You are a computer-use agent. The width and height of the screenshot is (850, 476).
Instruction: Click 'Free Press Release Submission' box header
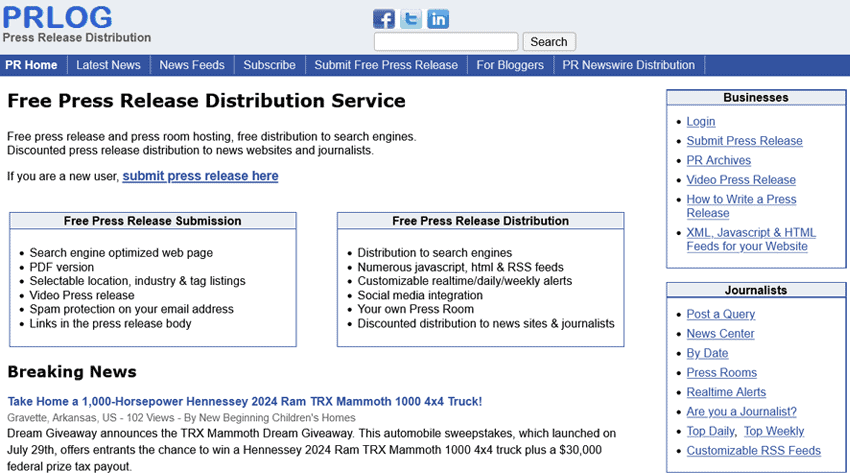(x=153, y=221)
